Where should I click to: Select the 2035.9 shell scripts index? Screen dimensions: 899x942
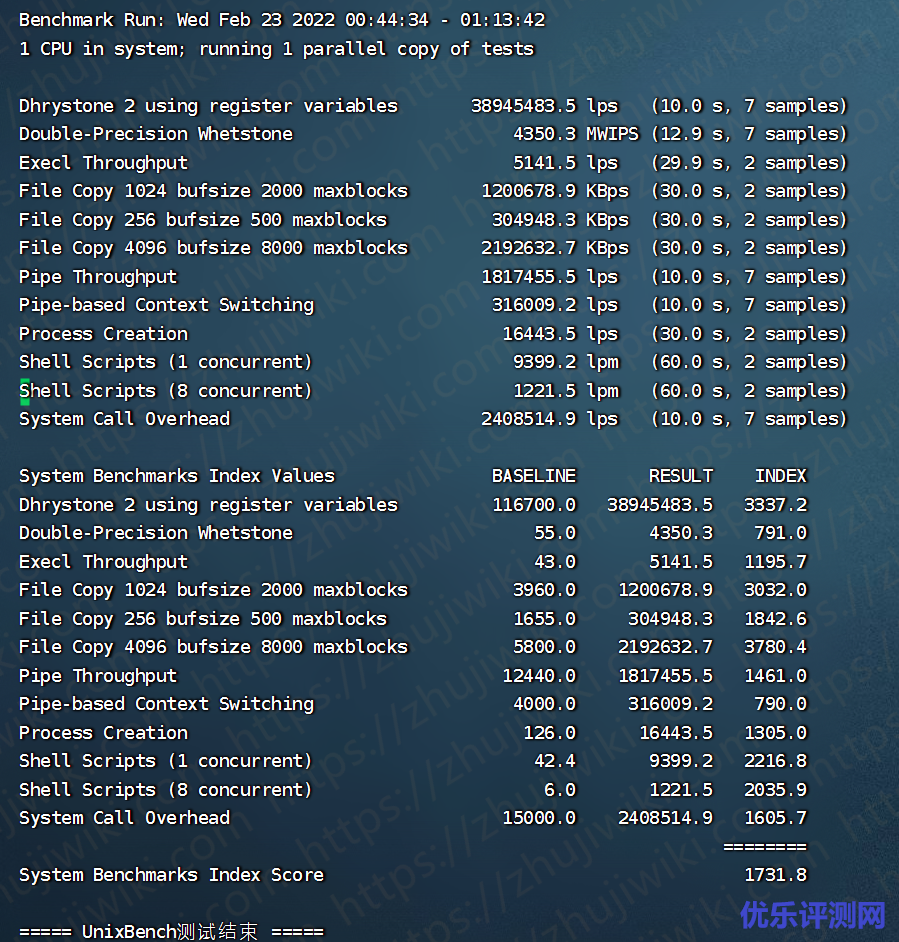(775, 791)
